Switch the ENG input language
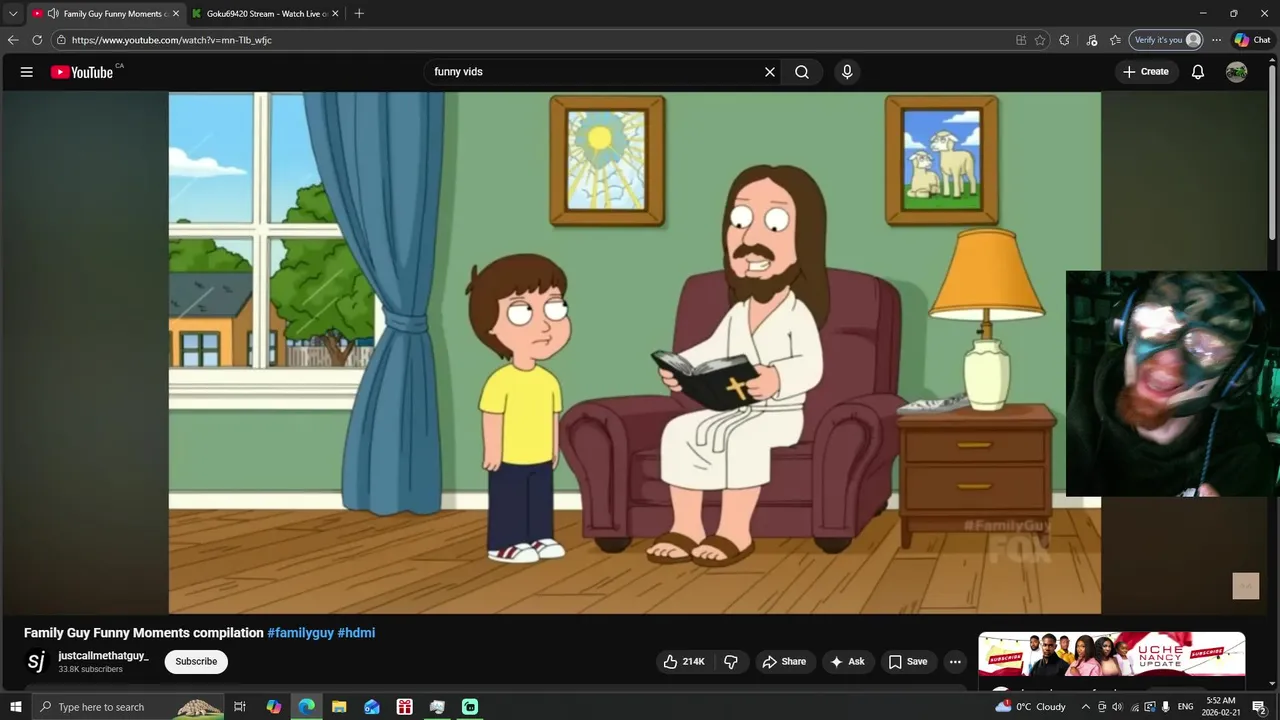The height and width of the screenshot is (720, 1280). [x=1186, y=707]
